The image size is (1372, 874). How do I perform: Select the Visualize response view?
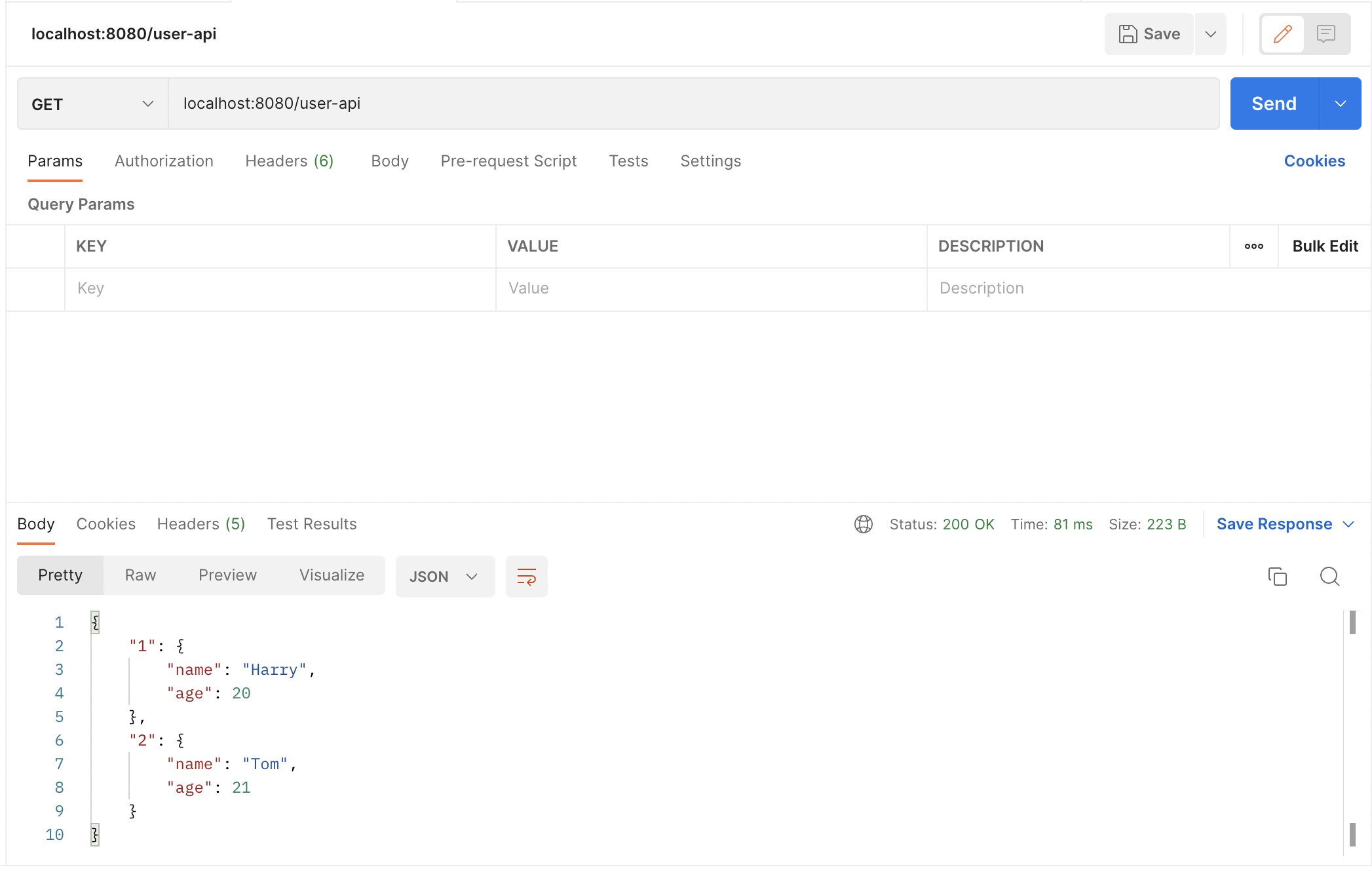tap(332, 575)
